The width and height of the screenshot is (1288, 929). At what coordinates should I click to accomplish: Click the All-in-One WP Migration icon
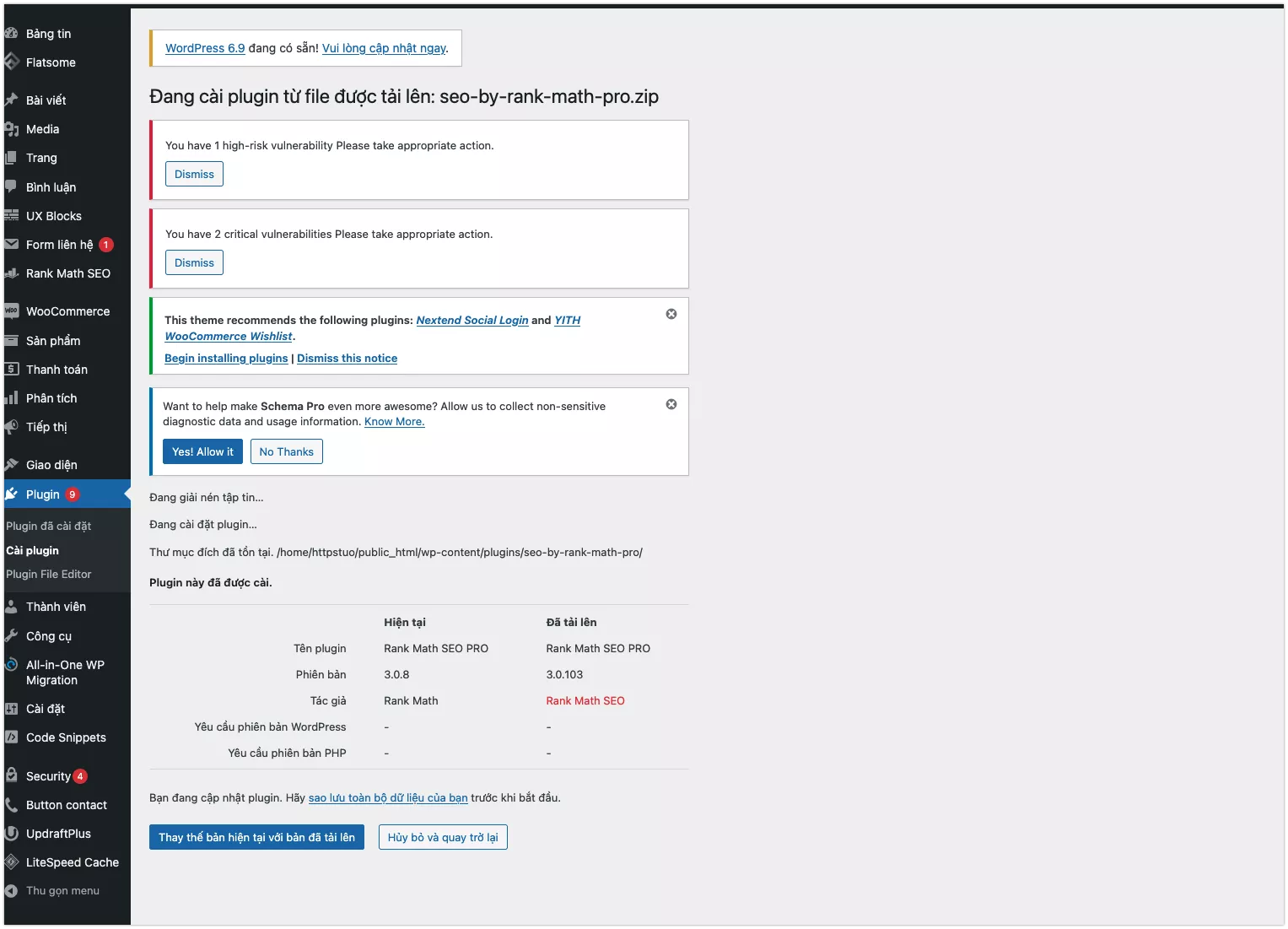11,665
